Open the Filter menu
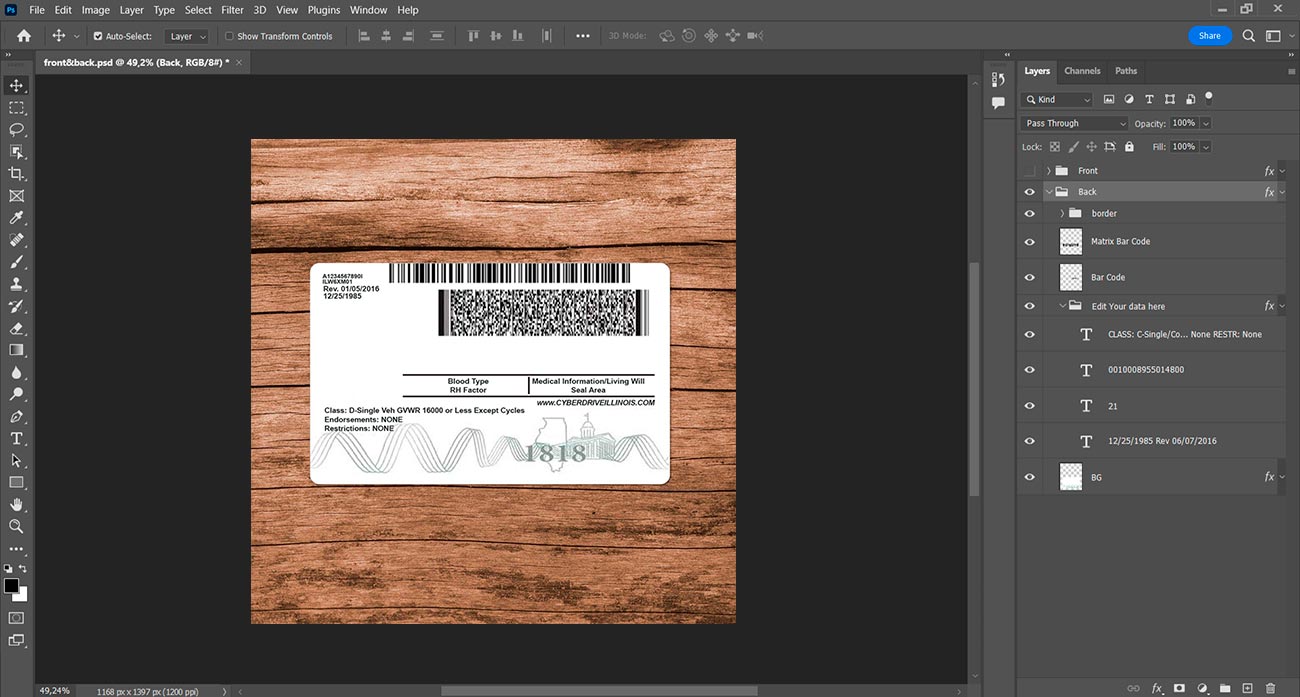 pyautogui.click(x=232, y=10)
